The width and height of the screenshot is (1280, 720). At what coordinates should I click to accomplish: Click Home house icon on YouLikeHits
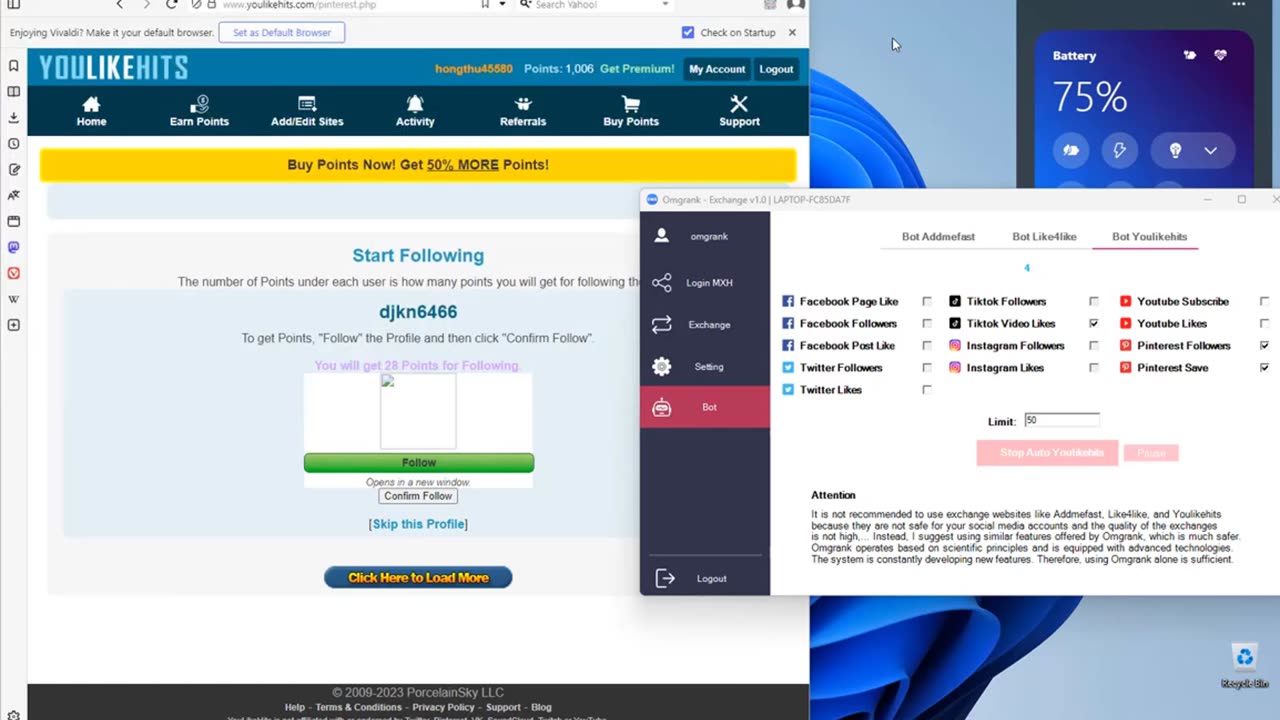pyautogui.click(x=91, y=104)
